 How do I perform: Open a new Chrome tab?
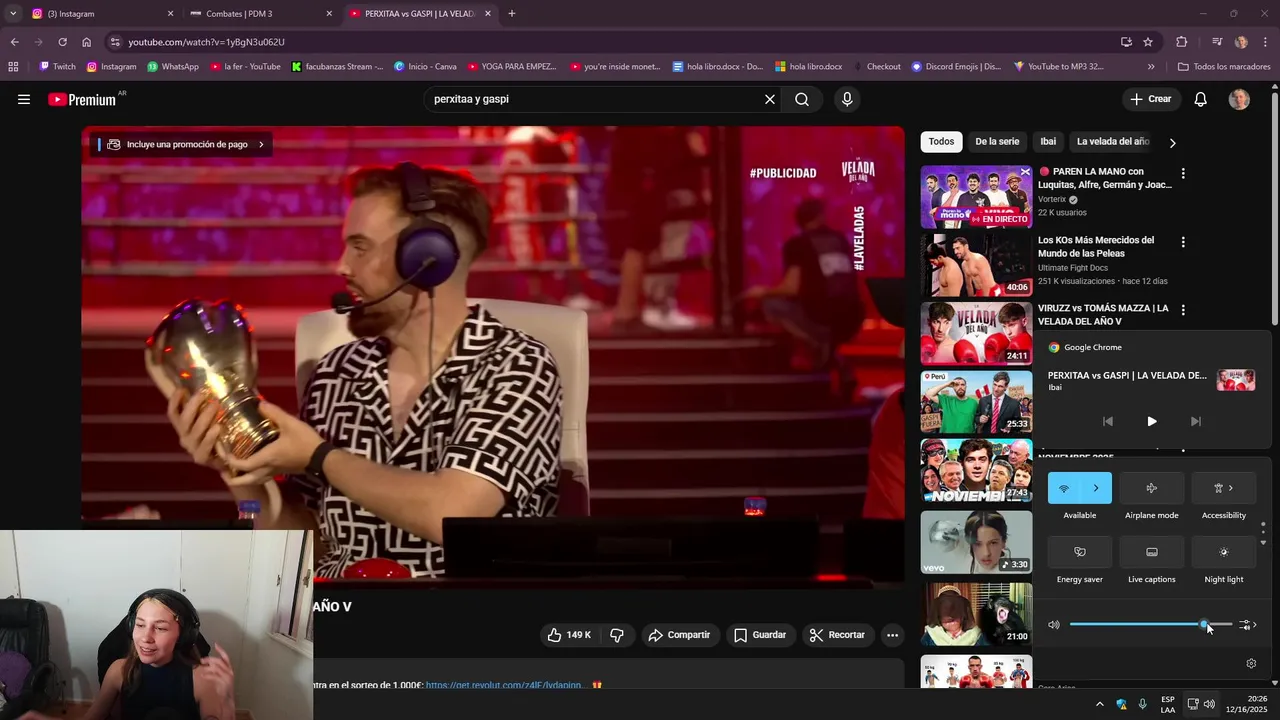[x=512, y=14]
